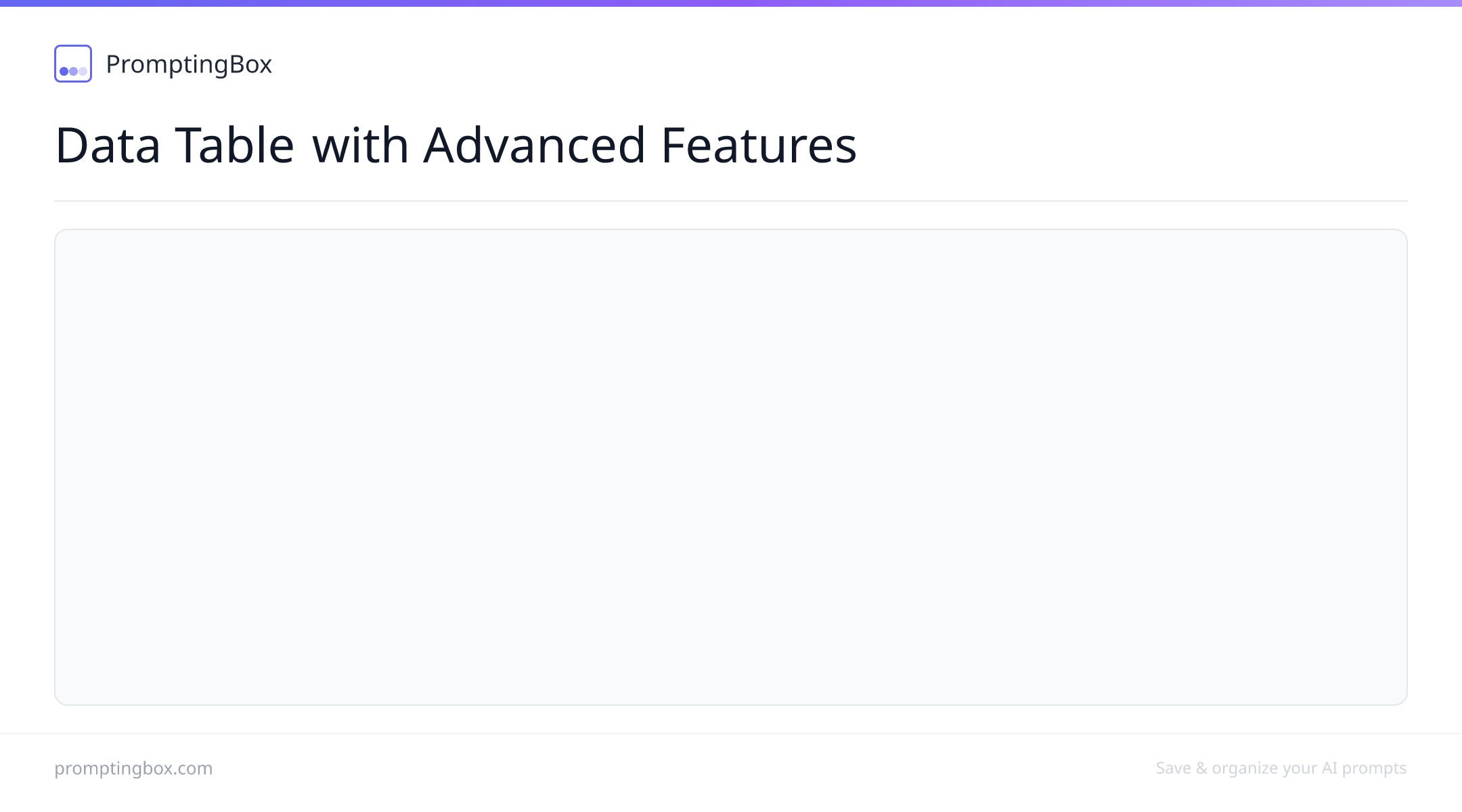The height and width of the screenshot is (812, 1462).
Task: Click the PromptingBox brand name text
Action: 189,64
